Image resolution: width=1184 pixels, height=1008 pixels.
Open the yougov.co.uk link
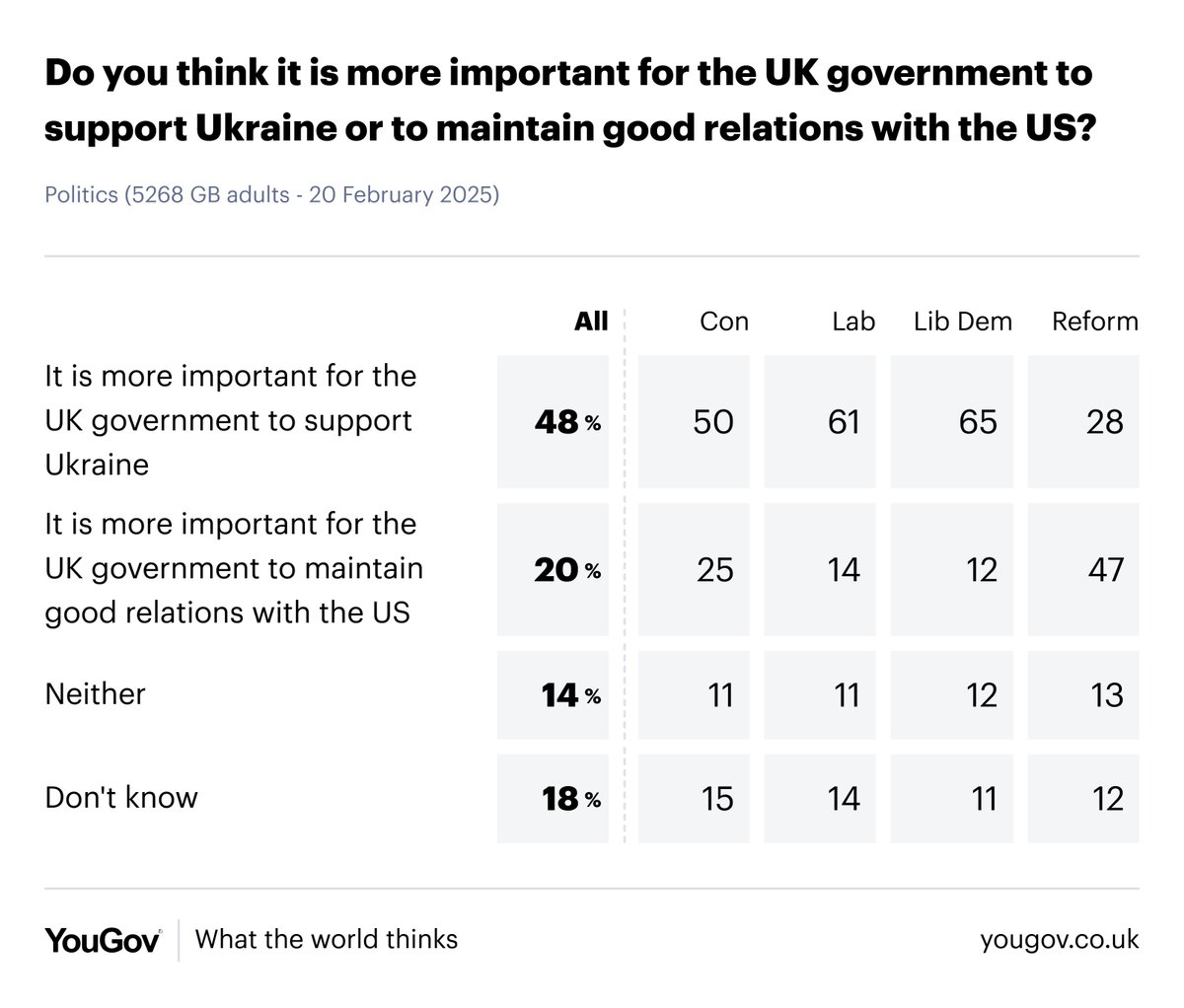tap(1060, 939)
